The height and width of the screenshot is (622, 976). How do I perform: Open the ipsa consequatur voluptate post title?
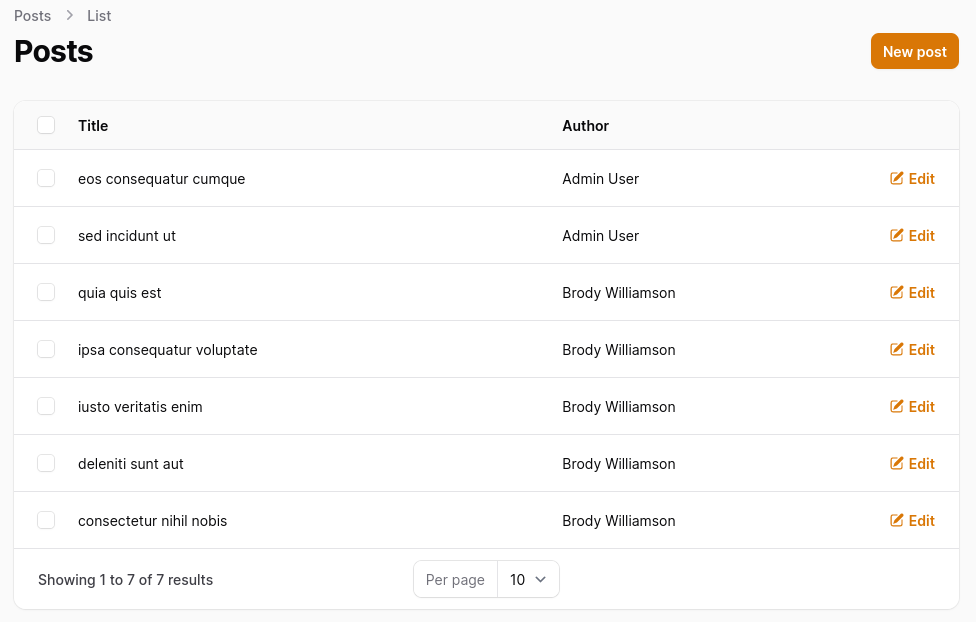[x=167, y=350]
